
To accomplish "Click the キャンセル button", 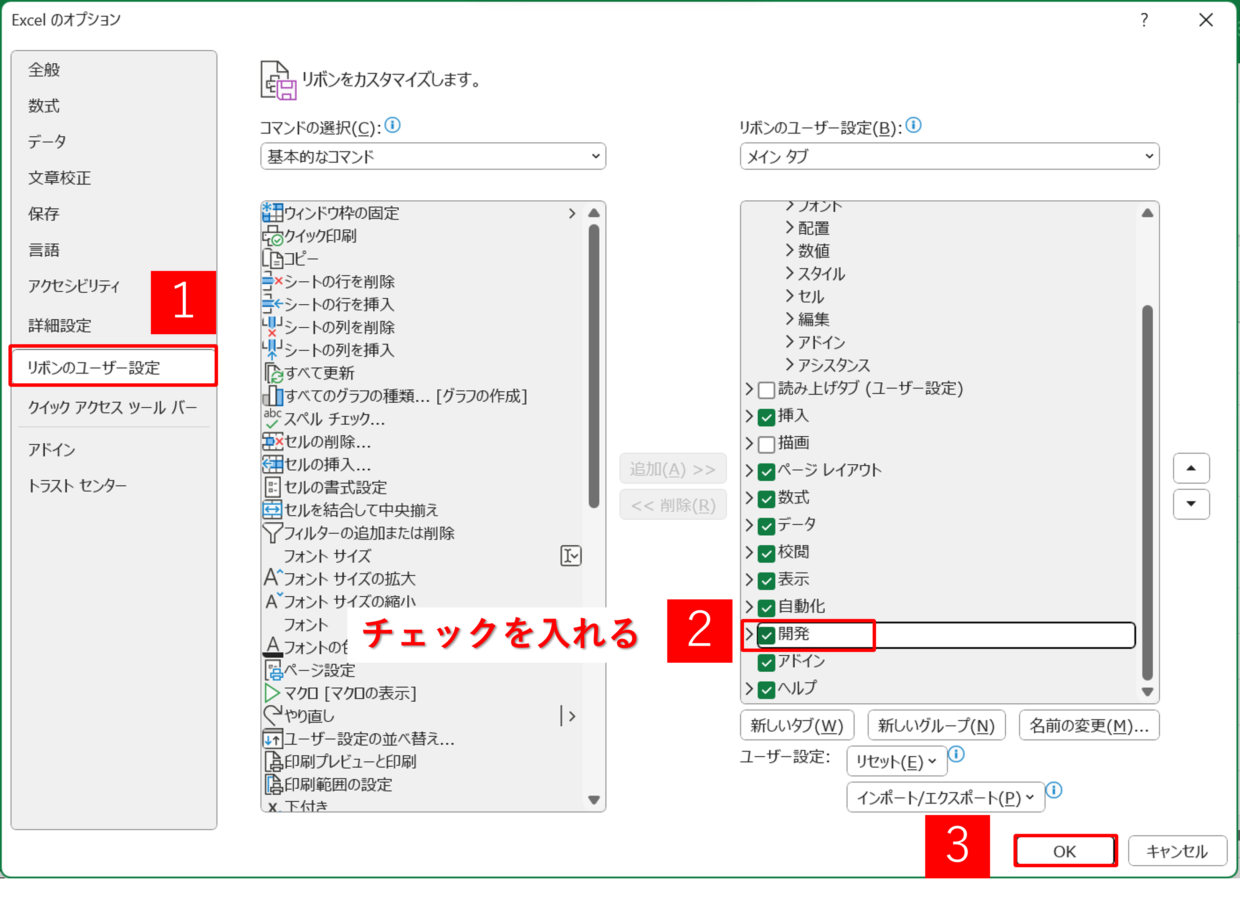I will [1177, 851].
